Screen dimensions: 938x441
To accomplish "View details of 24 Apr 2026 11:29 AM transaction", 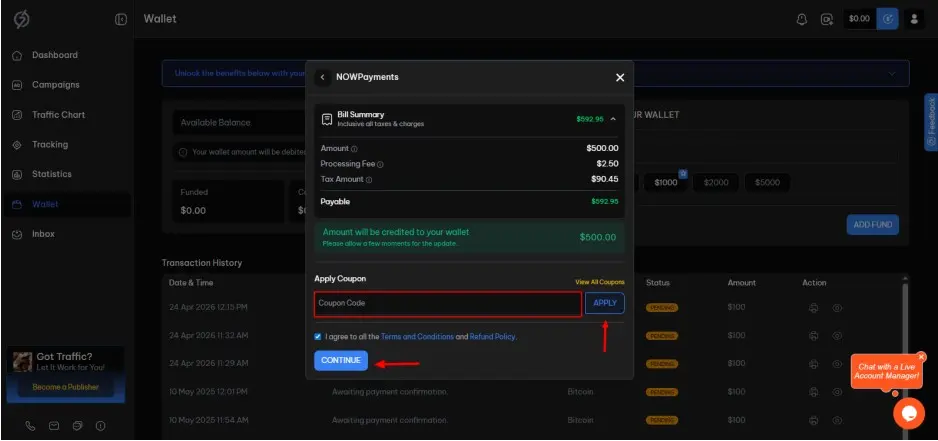I will (x=837, y=364).
